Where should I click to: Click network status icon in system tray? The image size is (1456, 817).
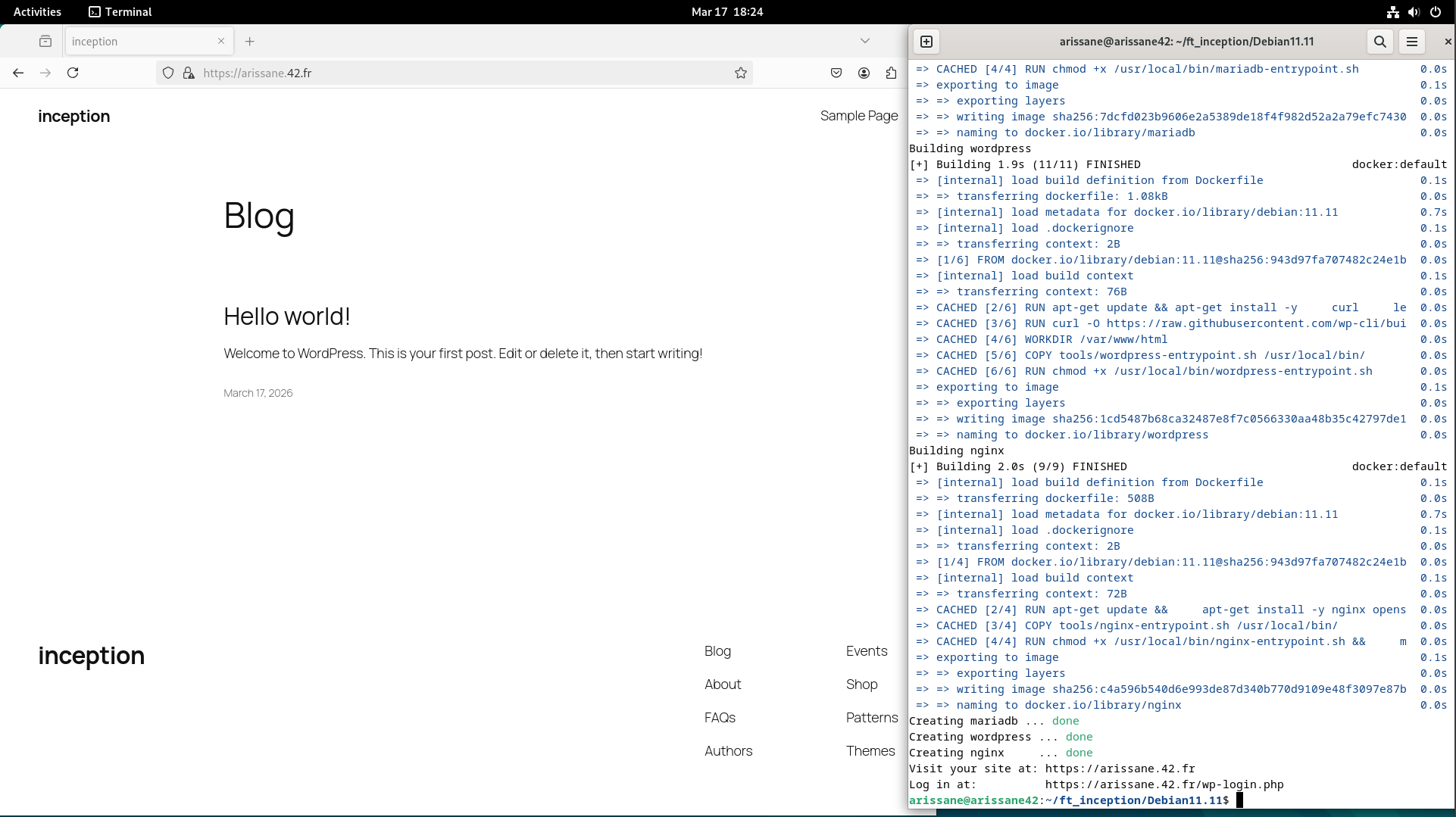coord(1392,11)
